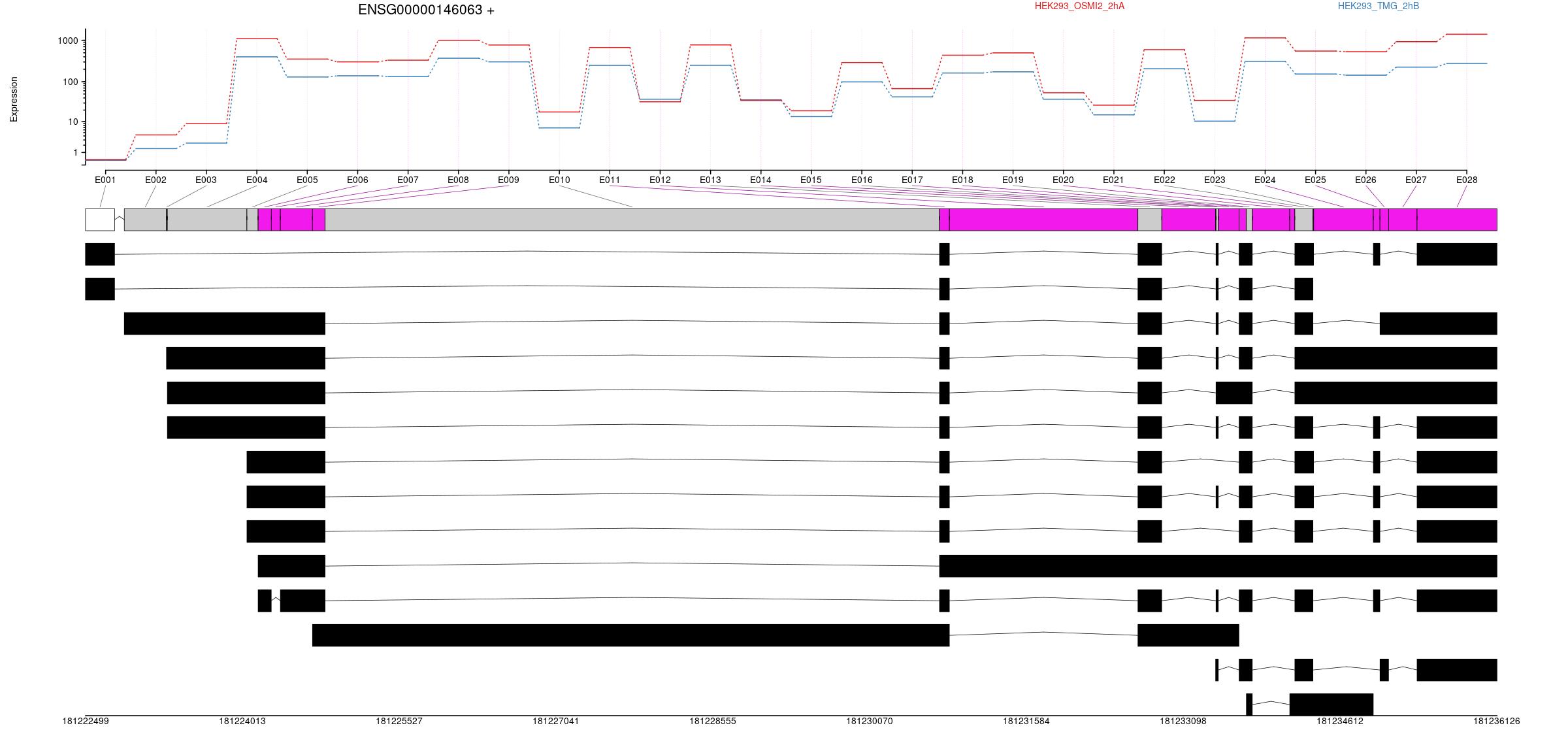Click exon label E020

click(x=1063, y=180)
